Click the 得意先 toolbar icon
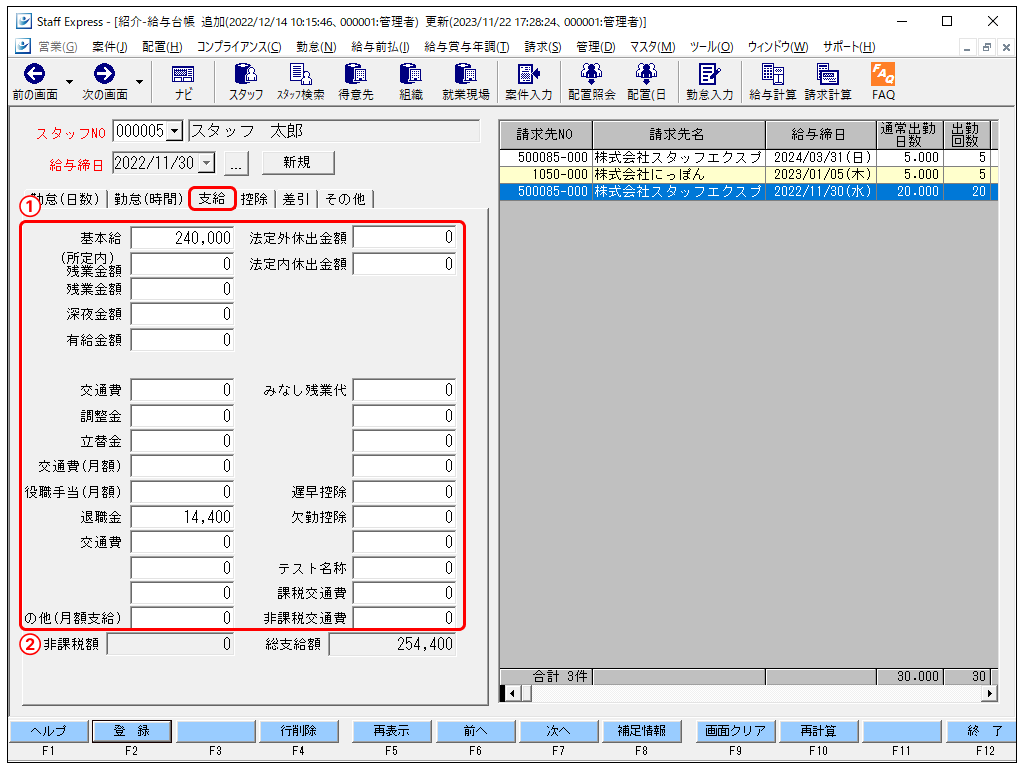The image size is (1024, 768). point(355,81)
